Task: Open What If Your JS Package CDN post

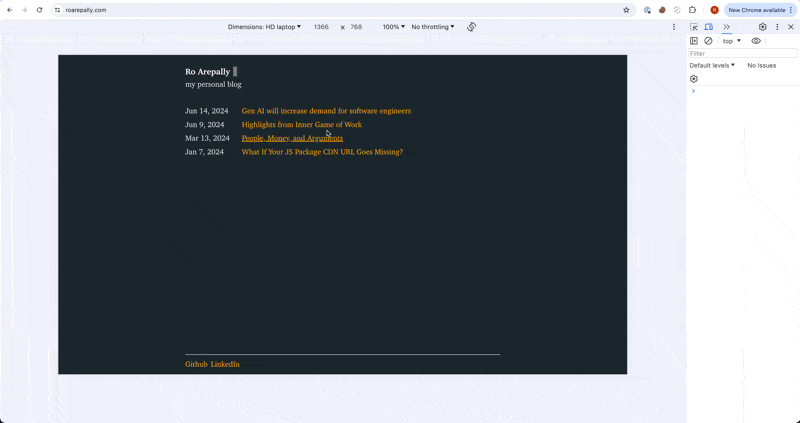Action: [322, 152]
